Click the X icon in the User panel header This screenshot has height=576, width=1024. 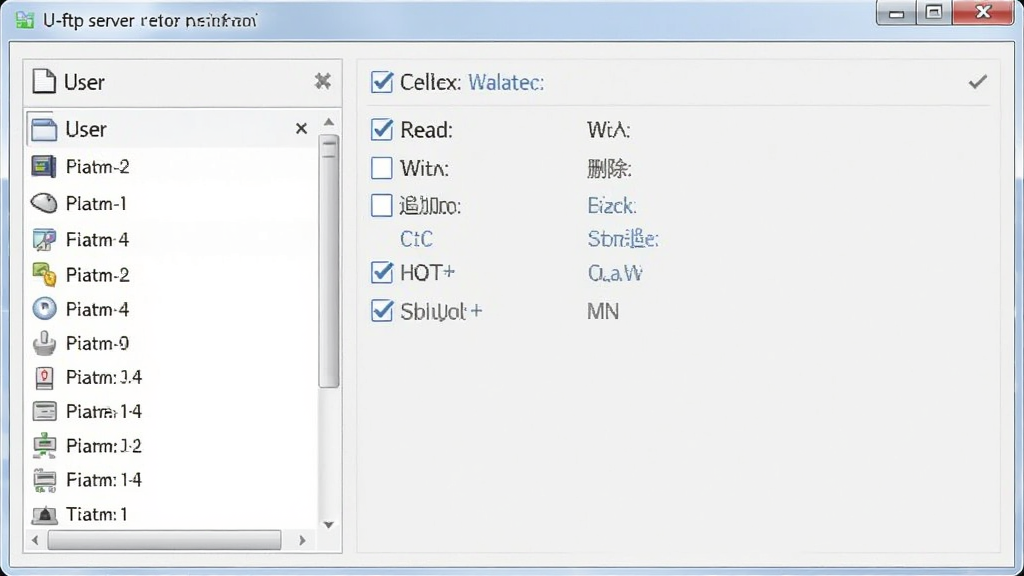[x=323, y=81]
